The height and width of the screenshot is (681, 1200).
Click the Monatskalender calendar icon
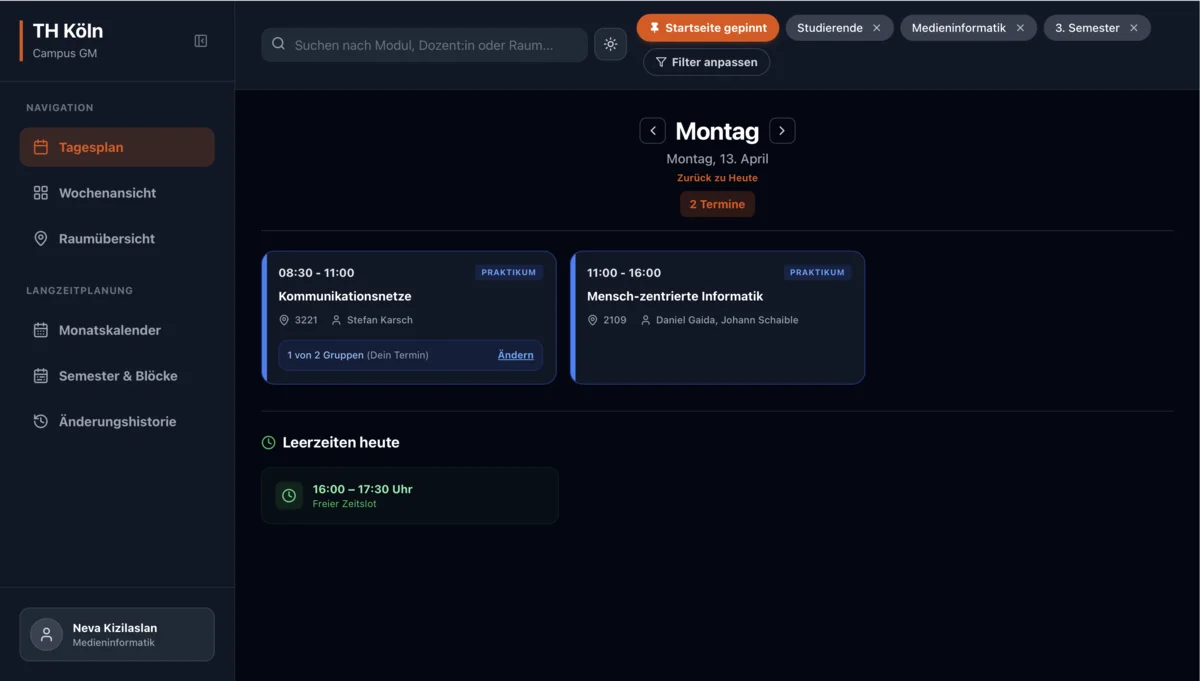point(41,330)
